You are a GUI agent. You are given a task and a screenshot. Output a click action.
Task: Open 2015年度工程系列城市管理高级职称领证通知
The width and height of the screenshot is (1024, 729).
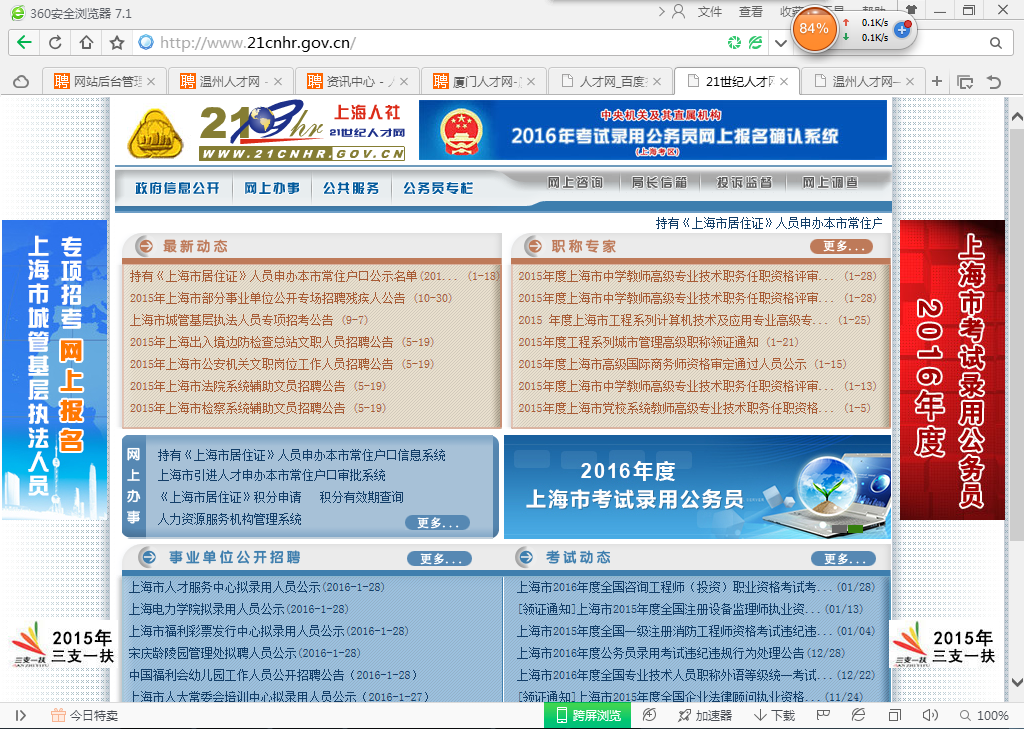pos(639,342)
